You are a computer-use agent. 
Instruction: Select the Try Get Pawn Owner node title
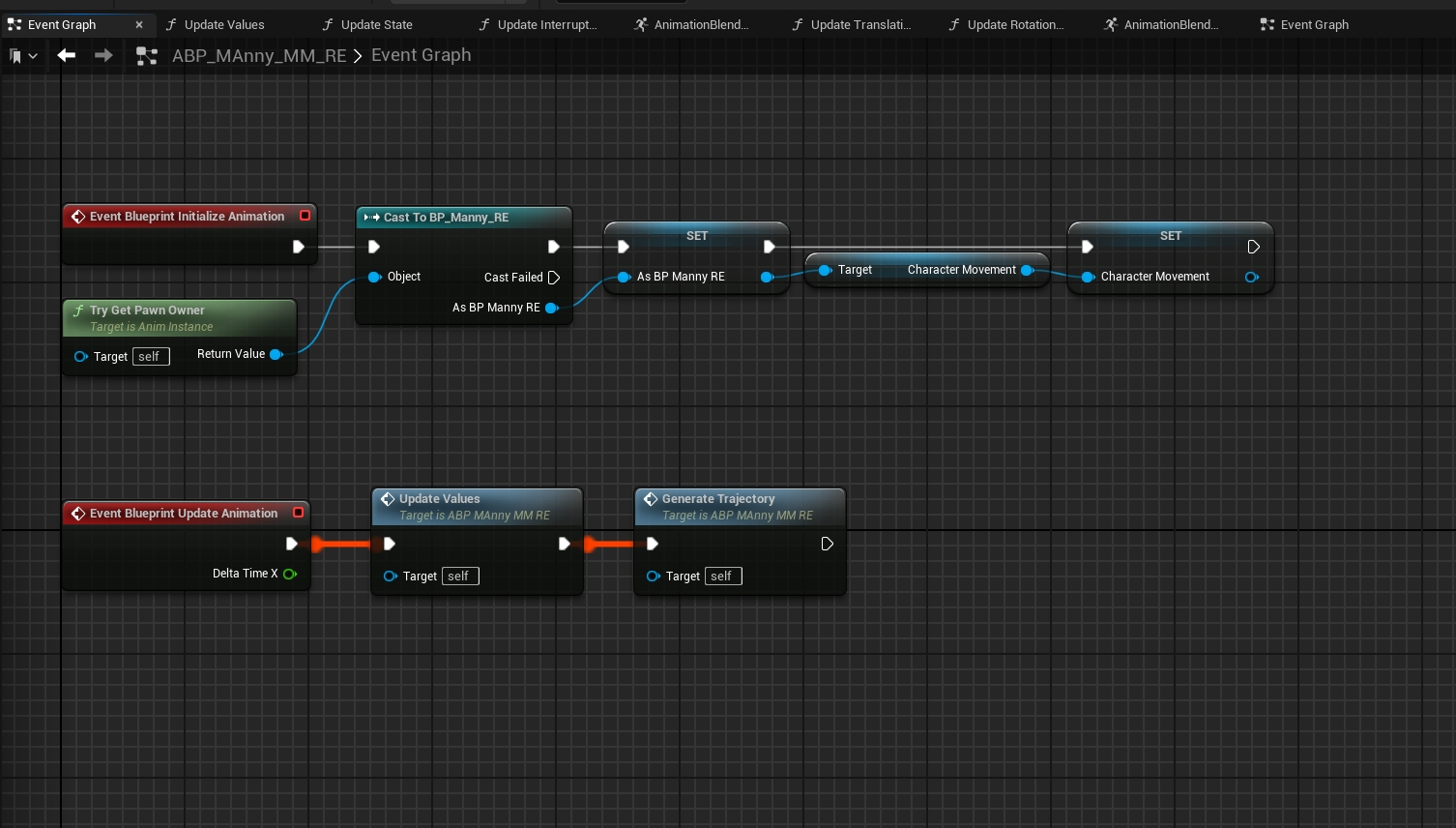click(147, 310)
